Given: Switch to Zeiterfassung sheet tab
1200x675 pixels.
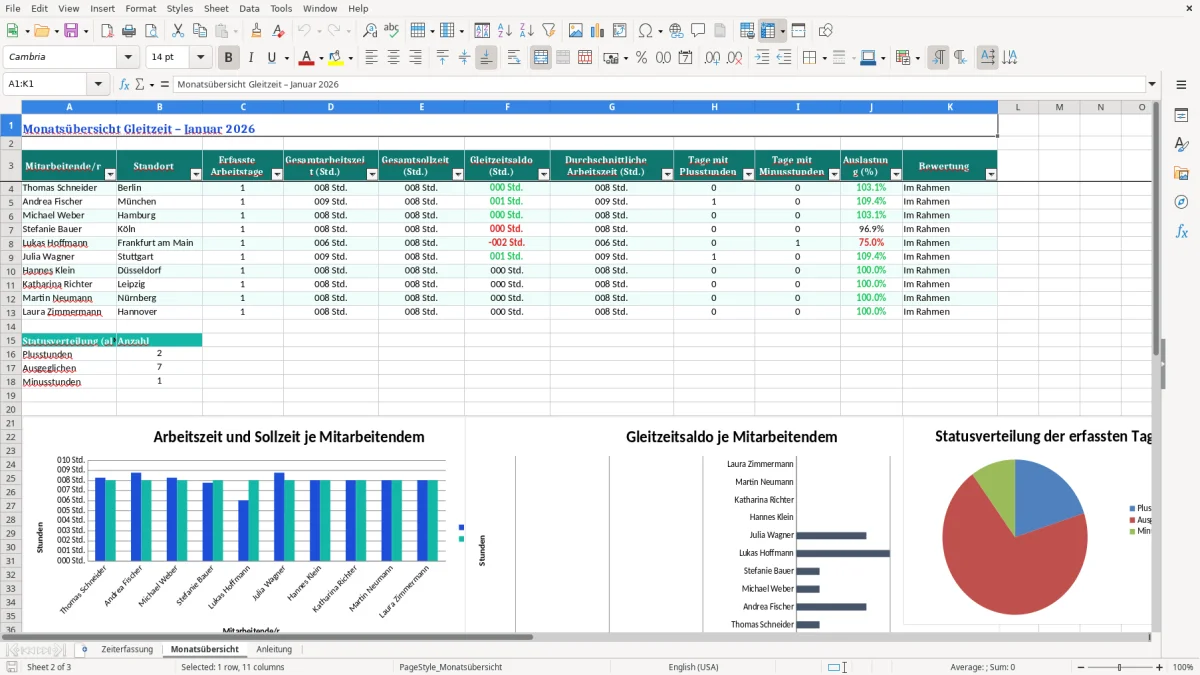Looking at the screenshot, I should [x=127, y=650].
